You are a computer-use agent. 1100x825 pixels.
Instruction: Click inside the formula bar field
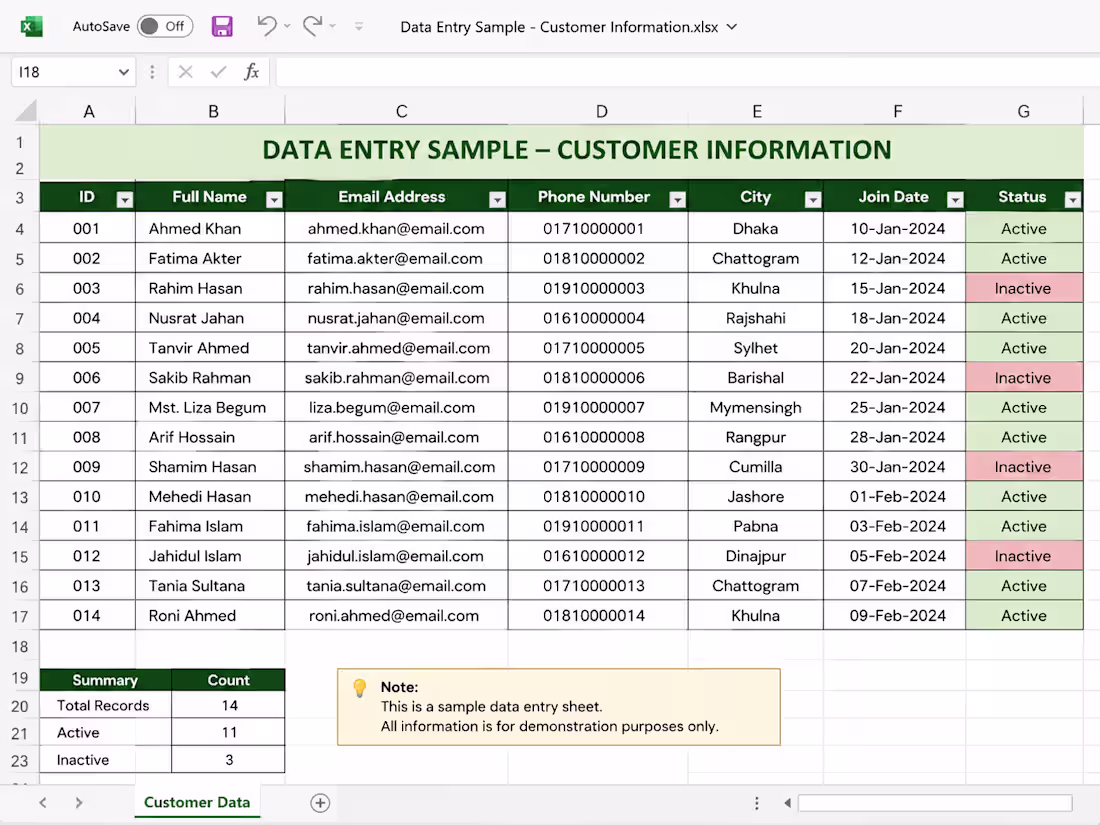coord(688,72)
